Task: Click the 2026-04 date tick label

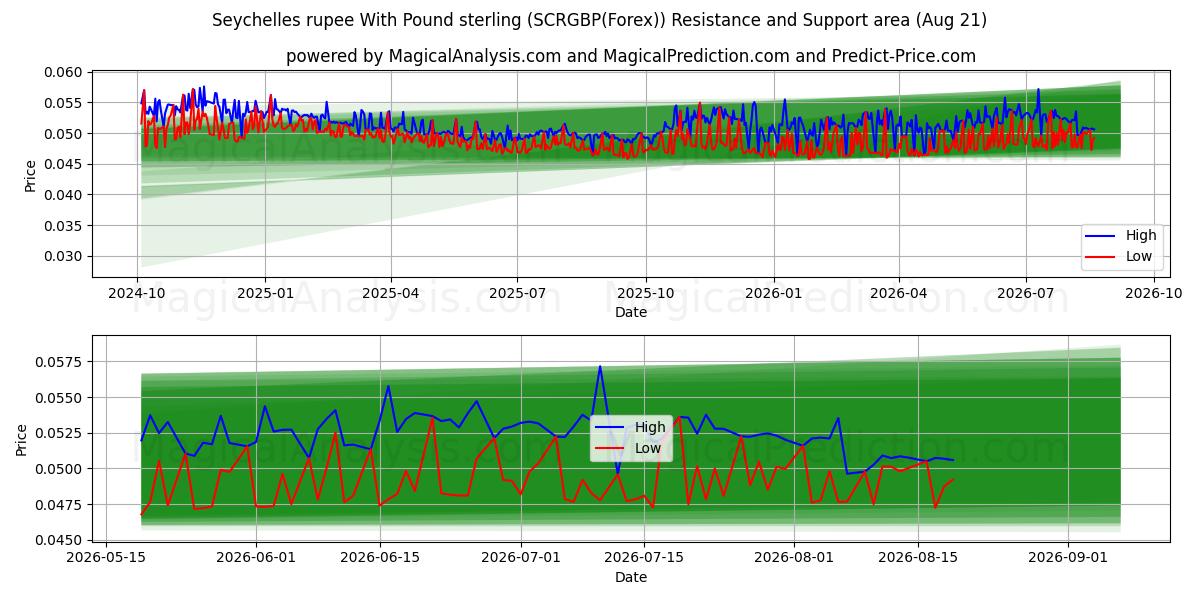Action: [x=898, y=293]
